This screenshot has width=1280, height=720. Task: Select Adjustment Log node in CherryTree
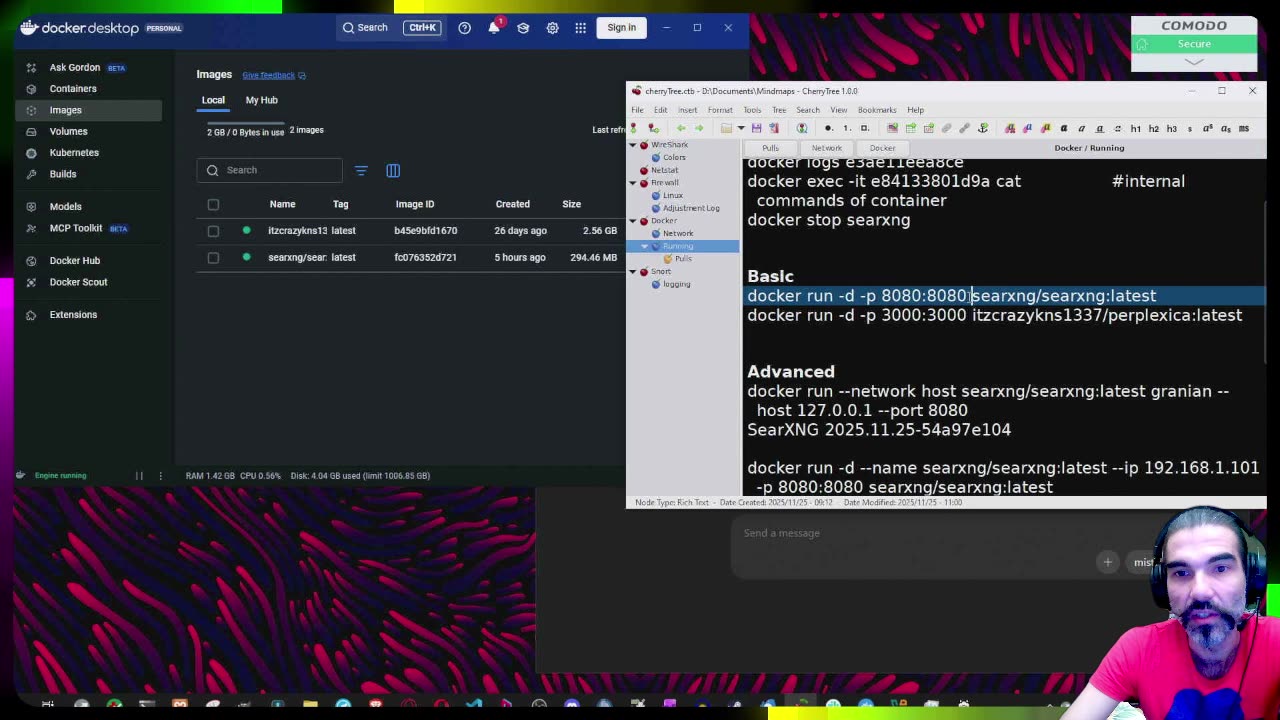point(691,208)
